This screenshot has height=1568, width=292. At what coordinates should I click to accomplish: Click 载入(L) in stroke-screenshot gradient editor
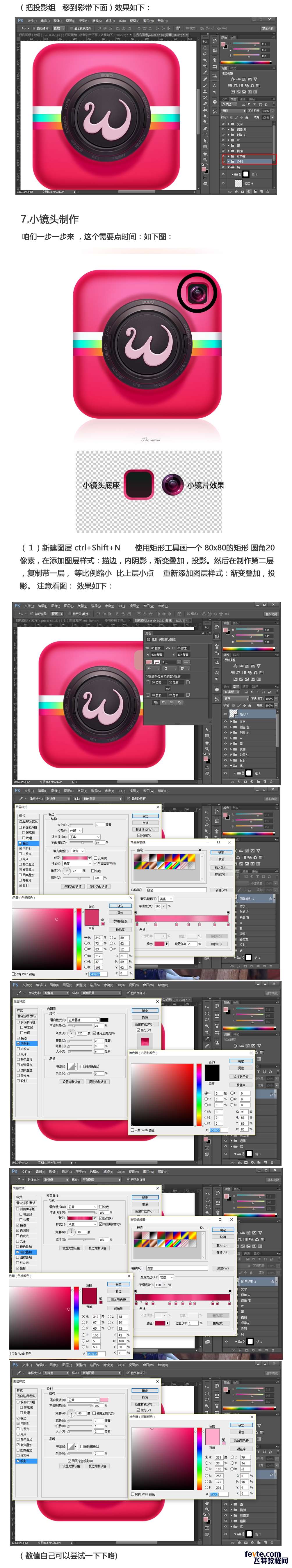pos(221,867)
